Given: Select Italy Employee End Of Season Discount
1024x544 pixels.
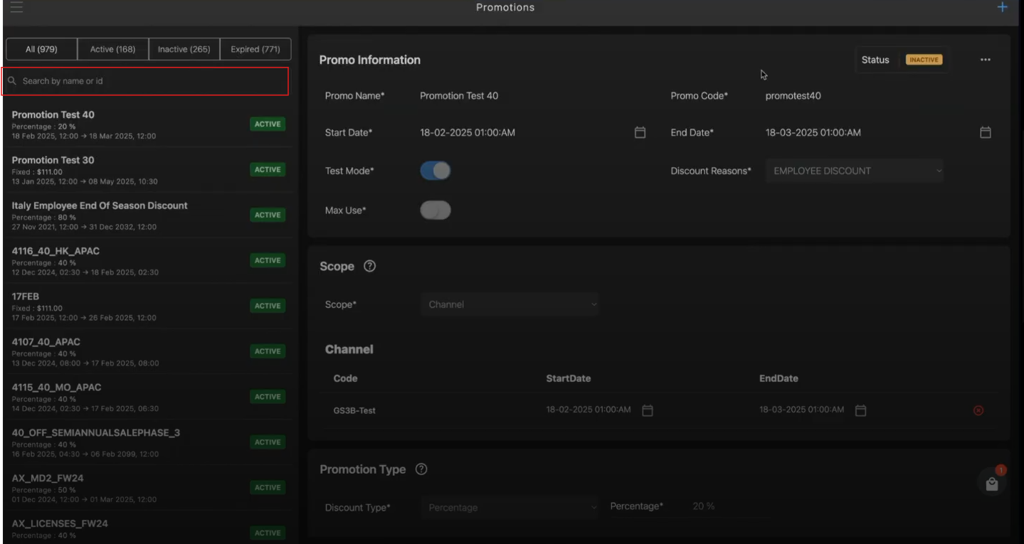Looking at the screenshot, I should (x=149, y=215).
